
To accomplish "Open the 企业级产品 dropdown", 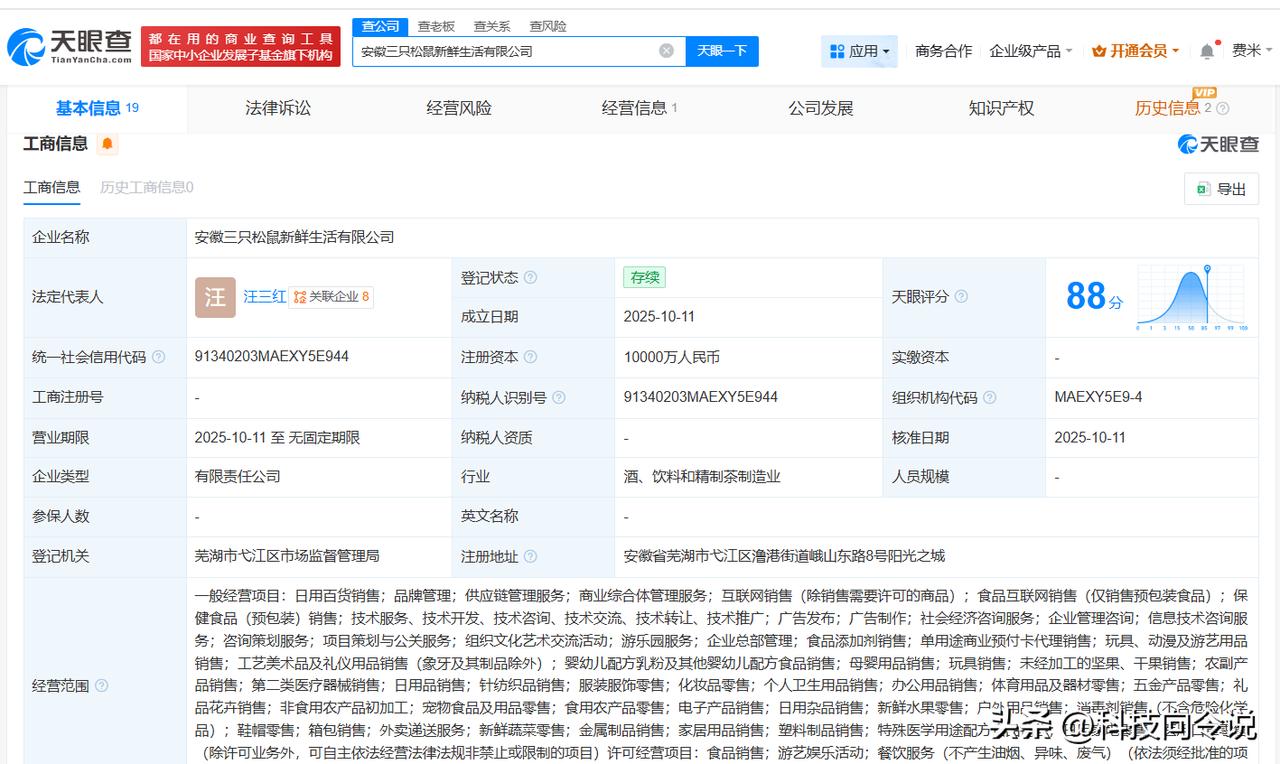I will [1030, 51].
